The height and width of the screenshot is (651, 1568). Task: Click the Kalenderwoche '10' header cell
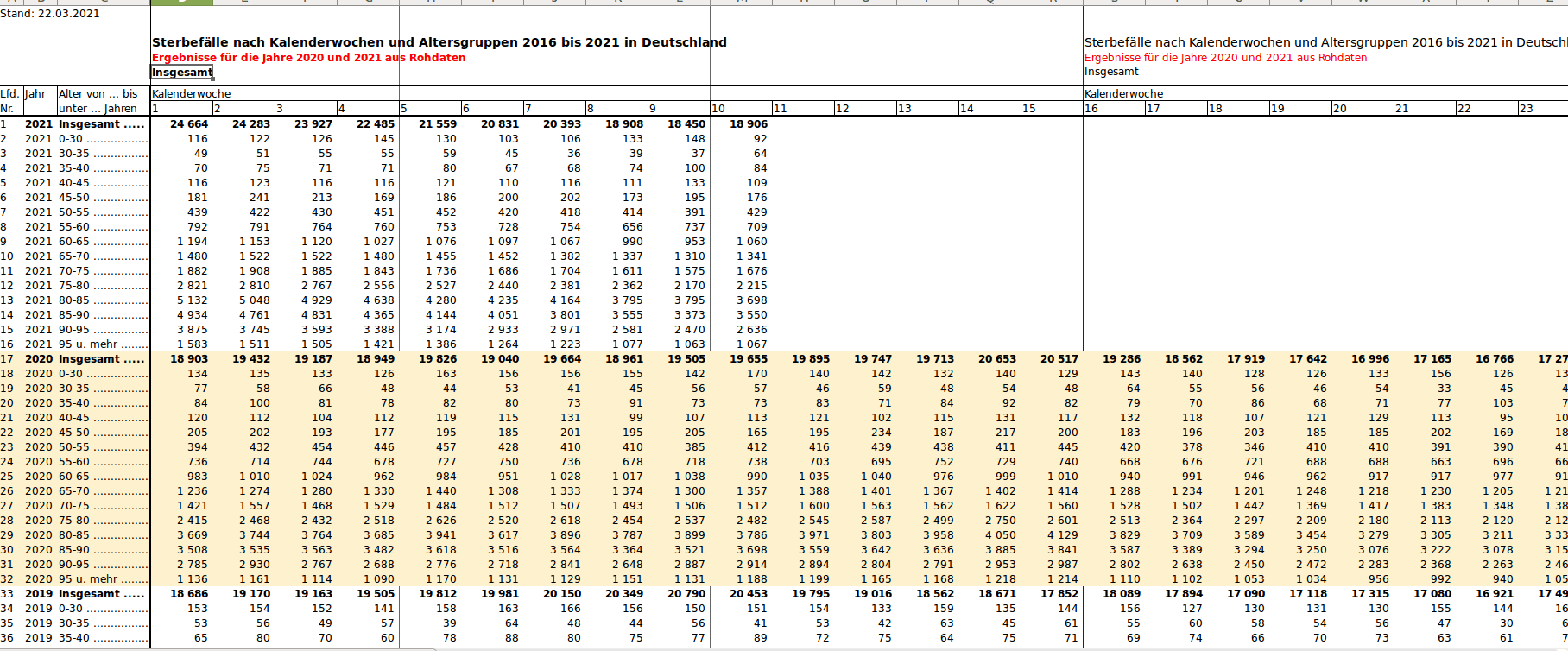741,109
